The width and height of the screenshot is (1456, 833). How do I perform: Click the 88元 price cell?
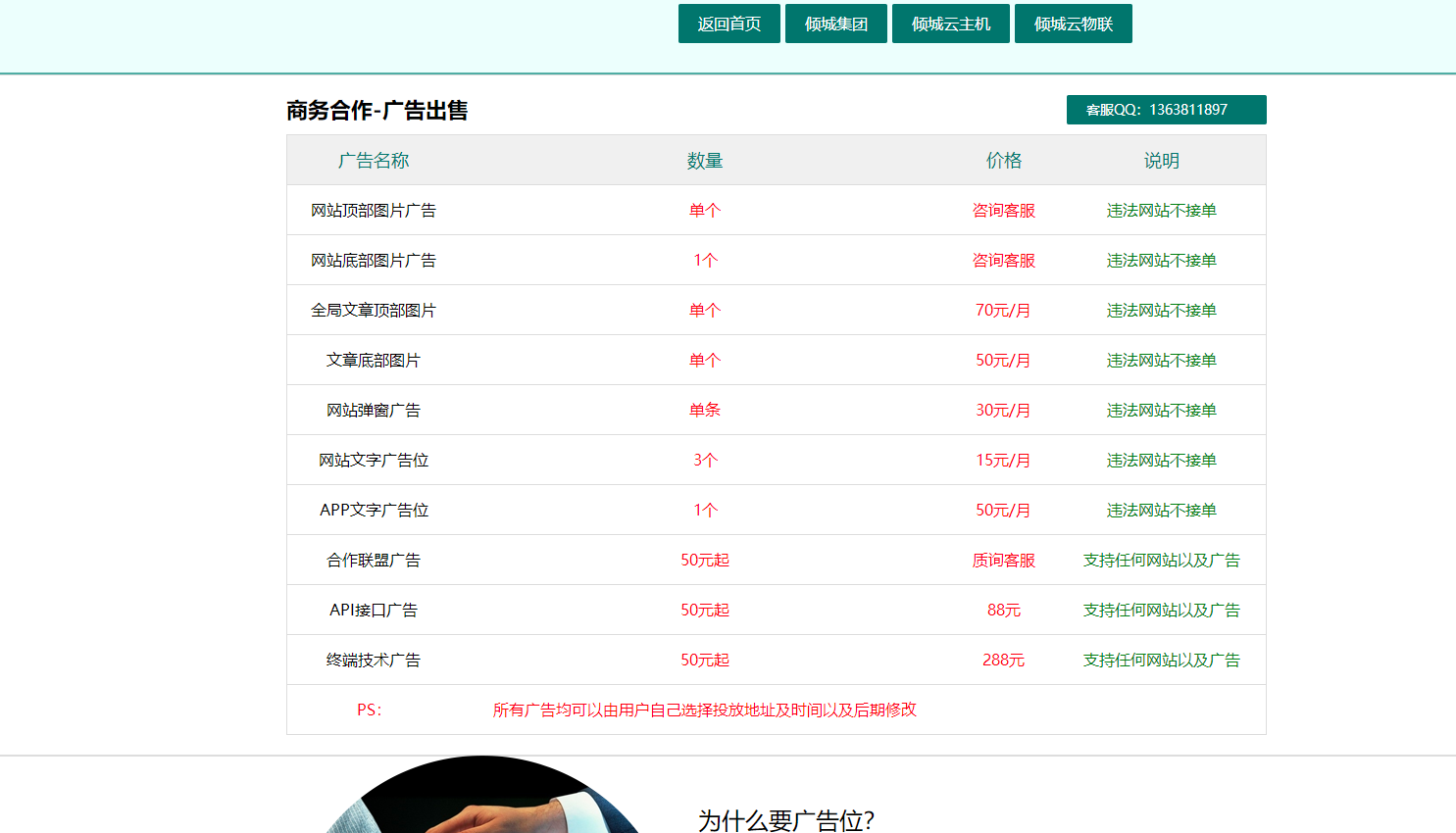pos(1004,611)
